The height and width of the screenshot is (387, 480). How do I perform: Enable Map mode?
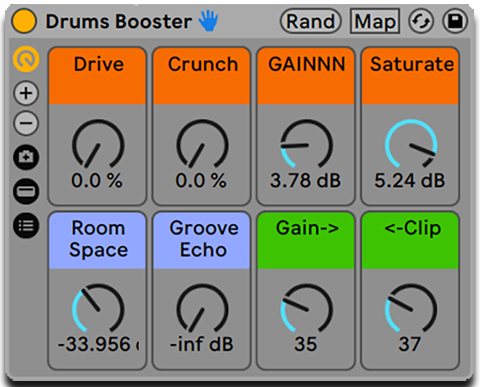tap(375, 21)
